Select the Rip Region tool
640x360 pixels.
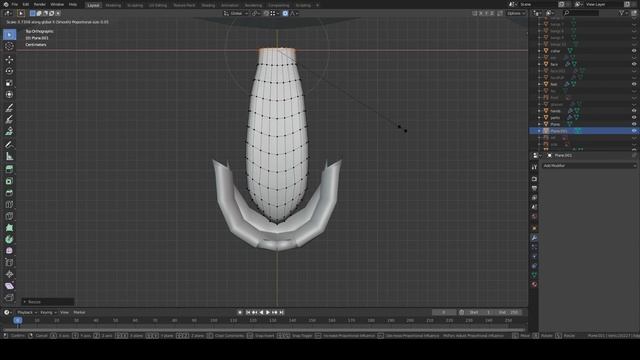click(9, 297)
